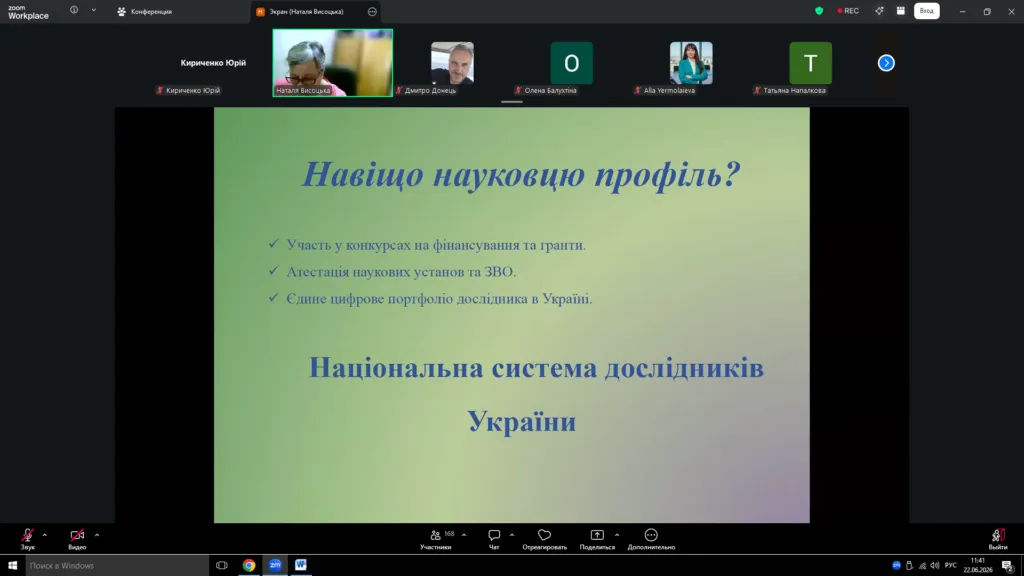
Task: Open the Участники participants panel
Action: [436, 539]
